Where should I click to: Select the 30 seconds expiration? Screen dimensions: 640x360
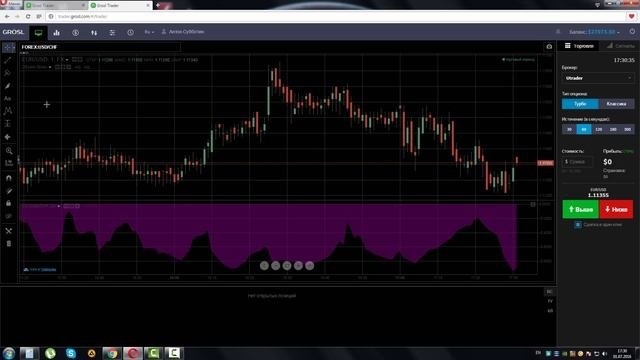[569, 129]
